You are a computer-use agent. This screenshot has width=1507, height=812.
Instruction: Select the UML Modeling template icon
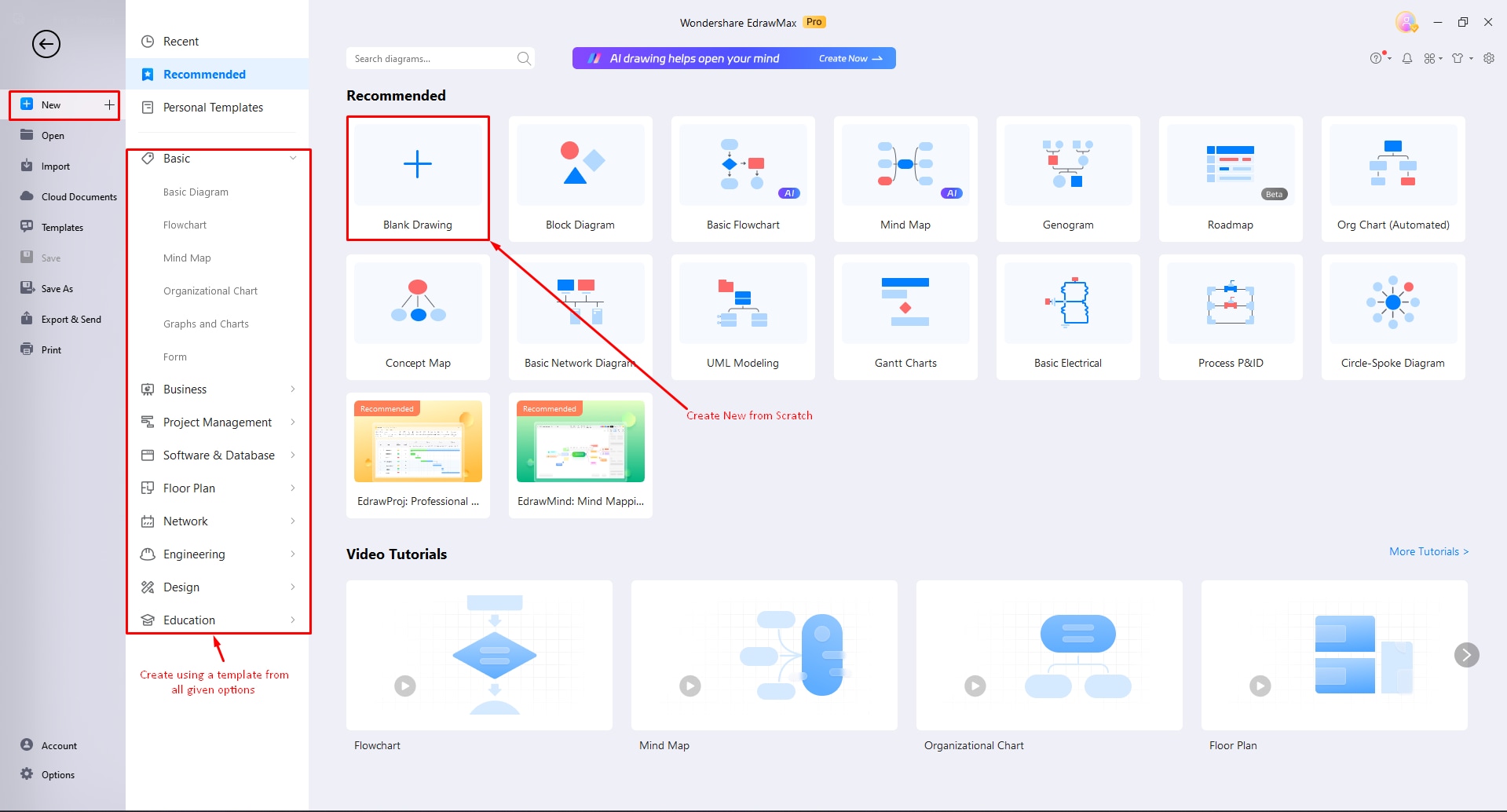coord(743,302)
